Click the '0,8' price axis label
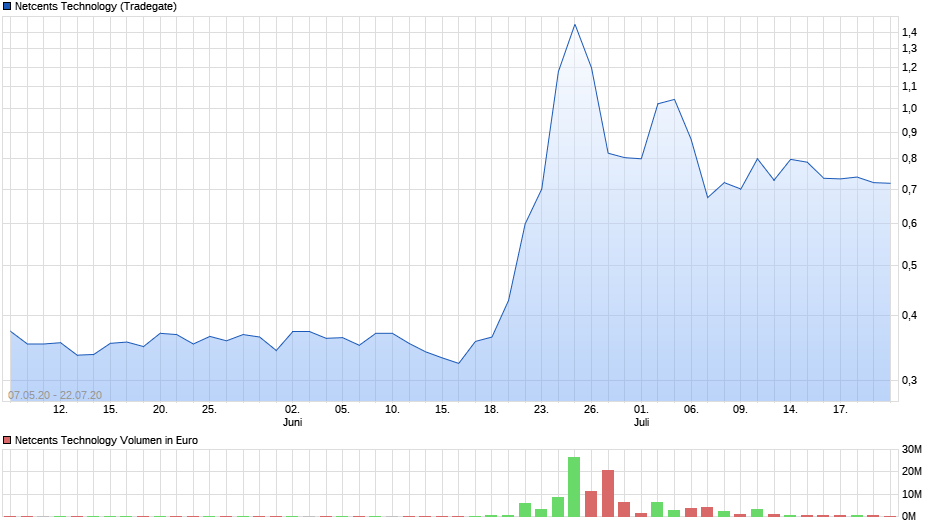The width and height of the screenshot is (940, 526). [909, 159]
